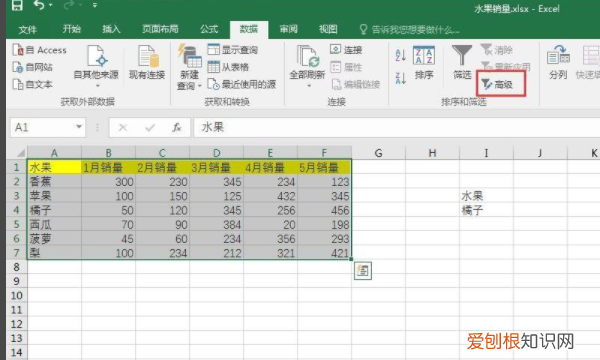The width and height of the screenshot is (600, 360).
Task: Select cell A5 西瓜
Action: pyautogui.click(x=54, y=224)
